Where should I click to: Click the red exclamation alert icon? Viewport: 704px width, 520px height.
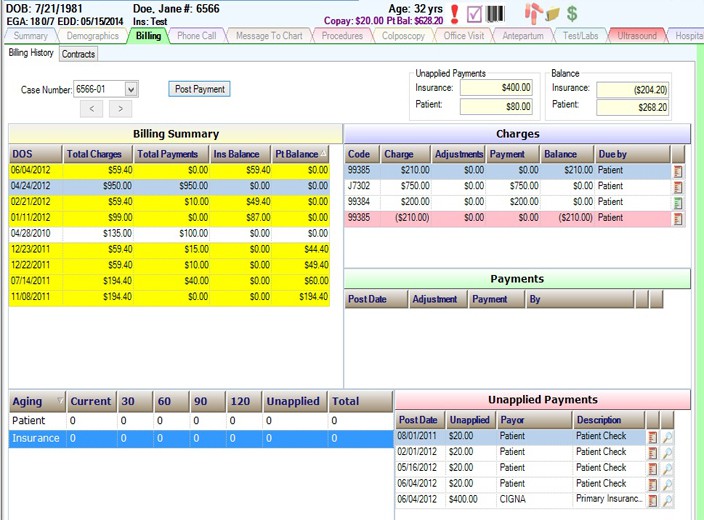(454, 14)
